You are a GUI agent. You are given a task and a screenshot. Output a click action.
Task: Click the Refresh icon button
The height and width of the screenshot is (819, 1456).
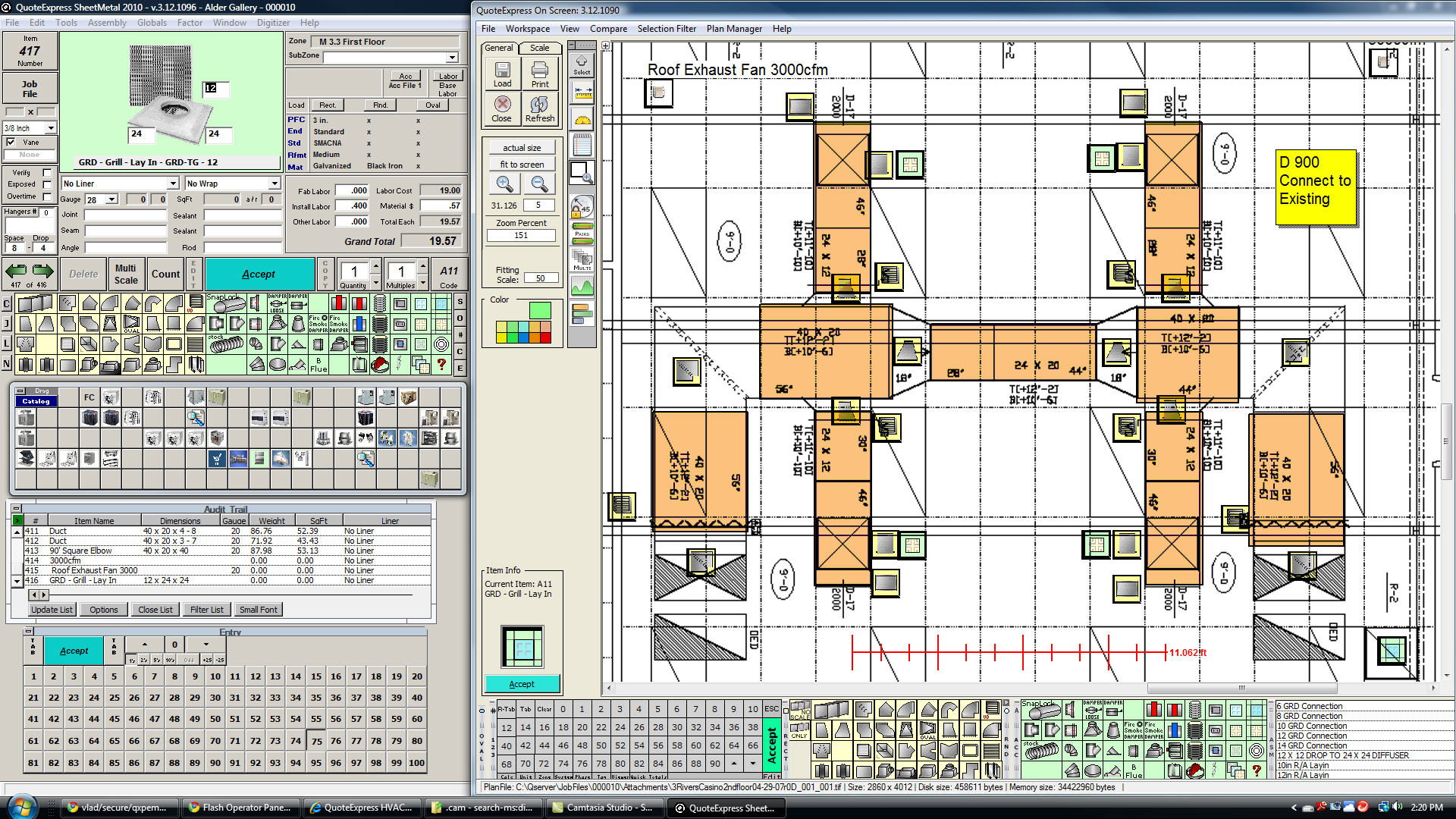(x=540, y=108)
